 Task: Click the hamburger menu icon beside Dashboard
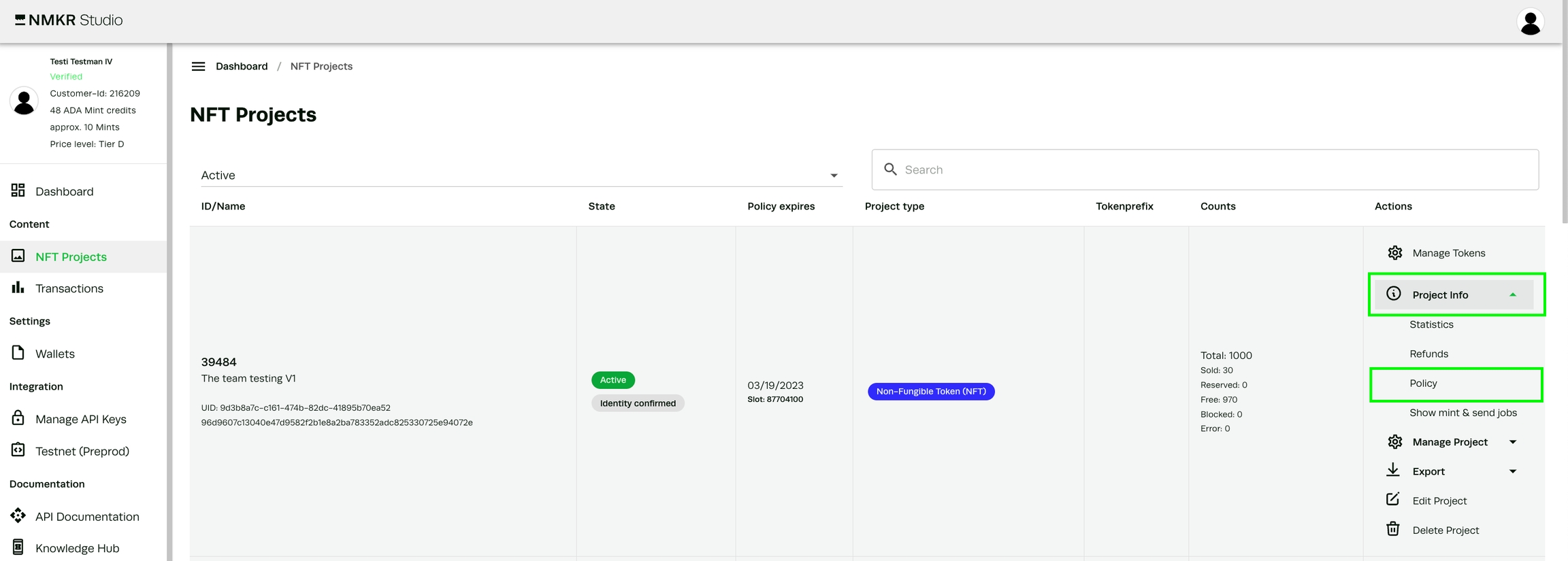[198, 66]
